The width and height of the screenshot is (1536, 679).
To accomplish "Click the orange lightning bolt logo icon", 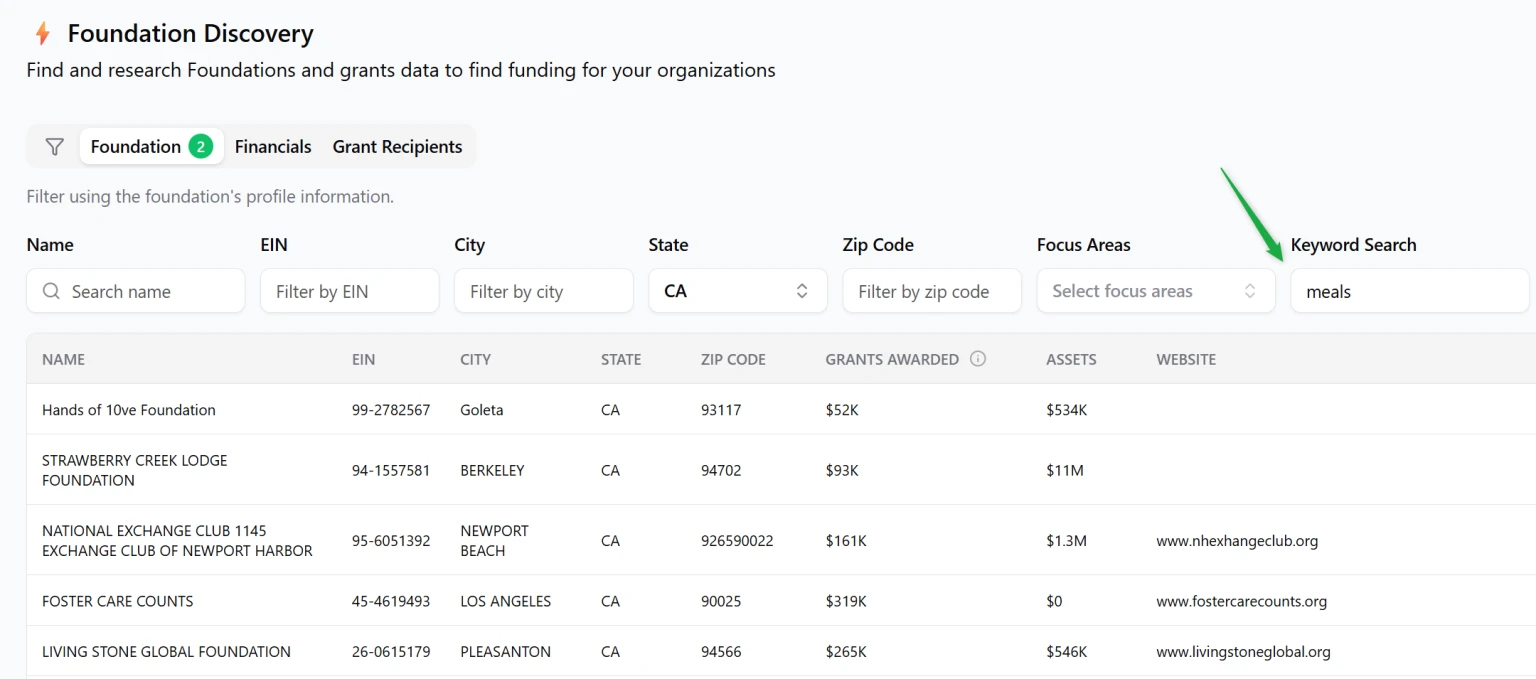I will 42,34.
